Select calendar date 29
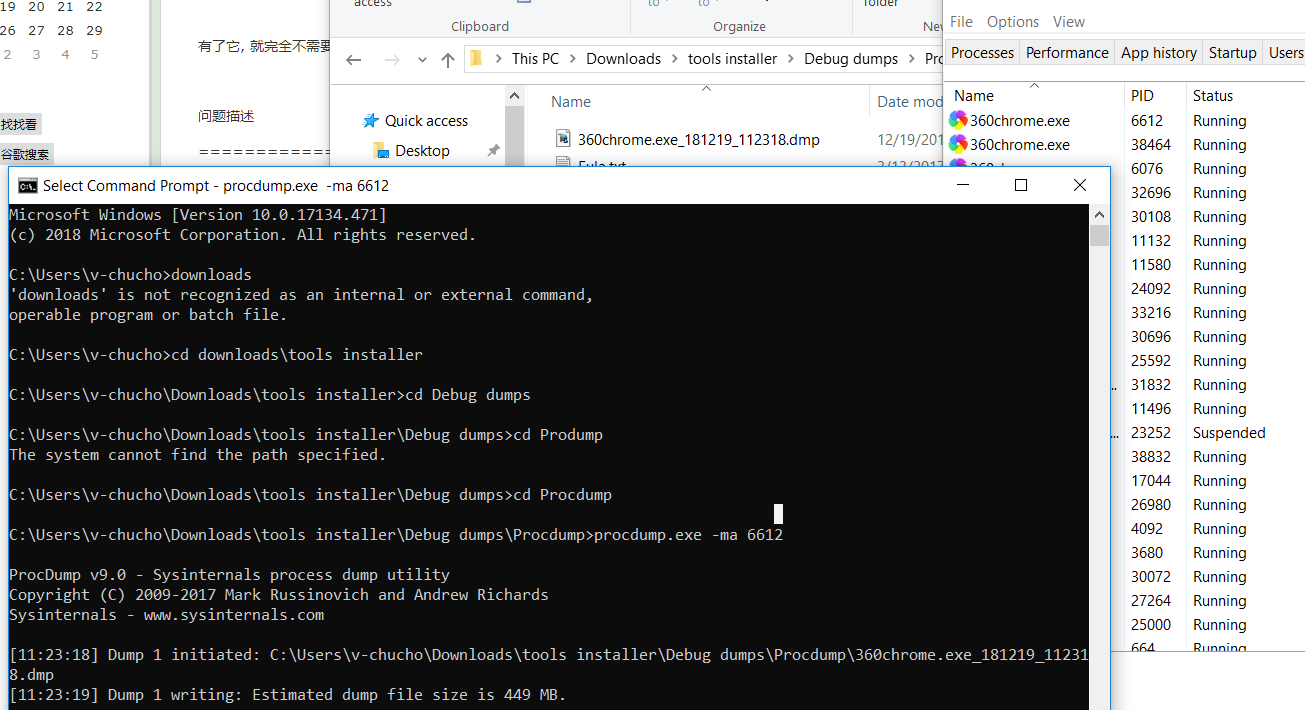1305x710 pixels. coord(94,31)
